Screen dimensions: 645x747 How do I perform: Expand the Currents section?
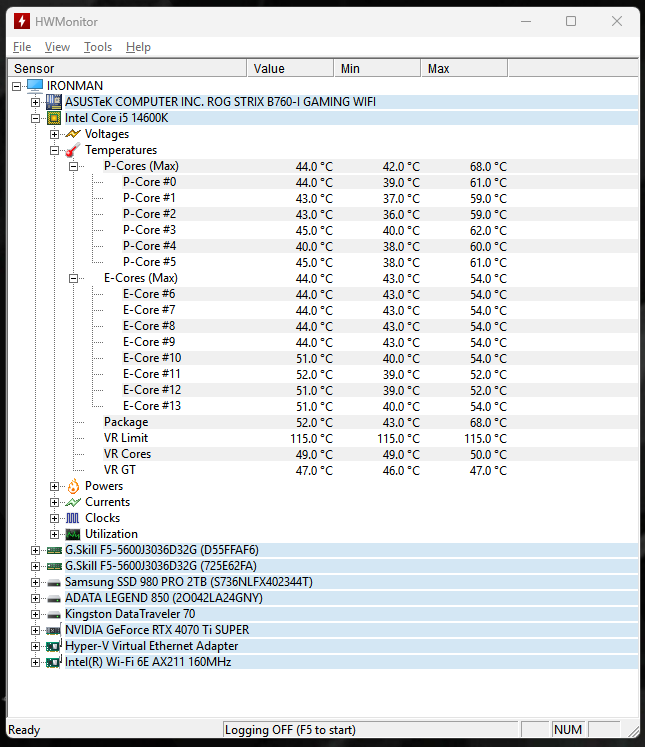tap(54, 502)
